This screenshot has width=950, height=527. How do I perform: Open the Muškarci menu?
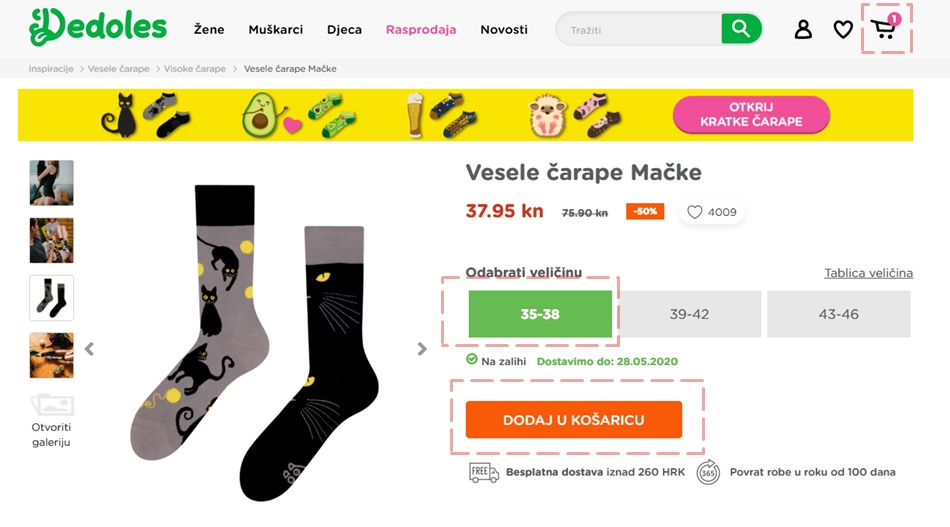(x=276, y=29)
